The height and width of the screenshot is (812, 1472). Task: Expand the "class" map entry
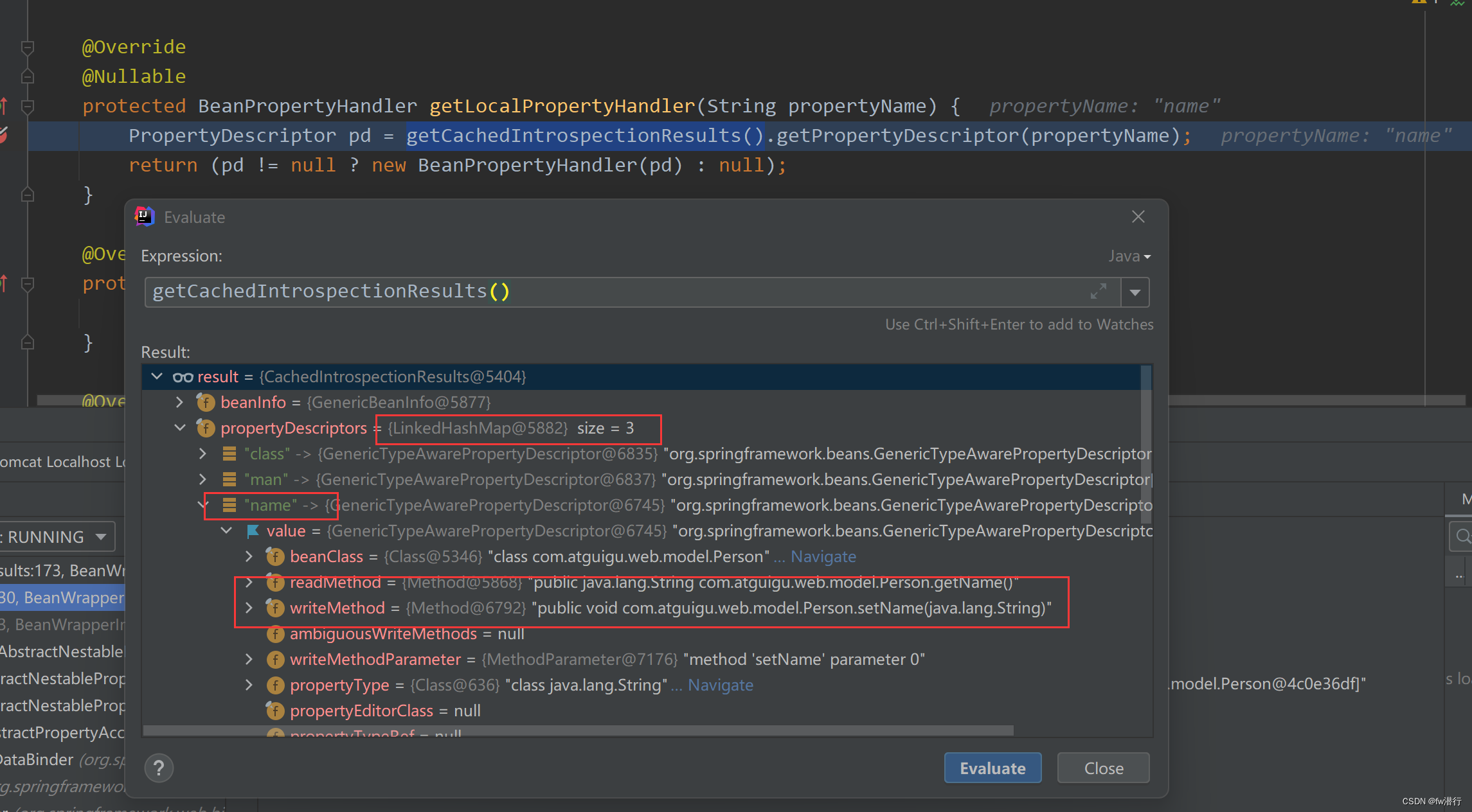point(203,454)
